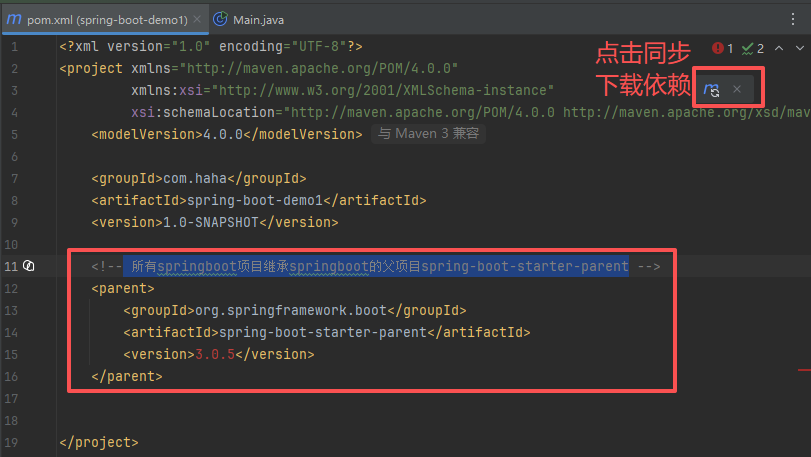
Task: Open the pom.xml (spring-boot-demo1) tab
Action: click(x=107, y=20)
